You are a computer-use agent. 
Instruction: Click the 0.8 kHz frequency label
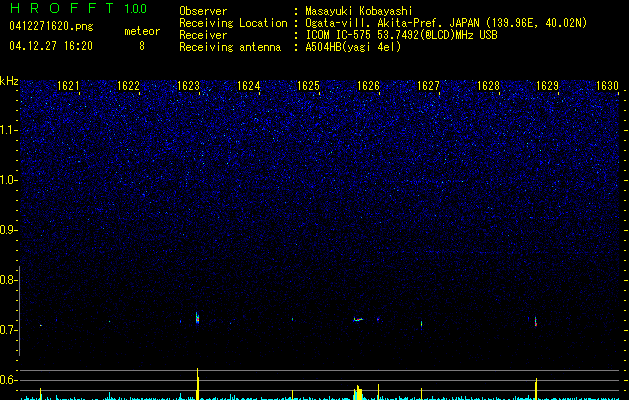(x=8, y=280)
